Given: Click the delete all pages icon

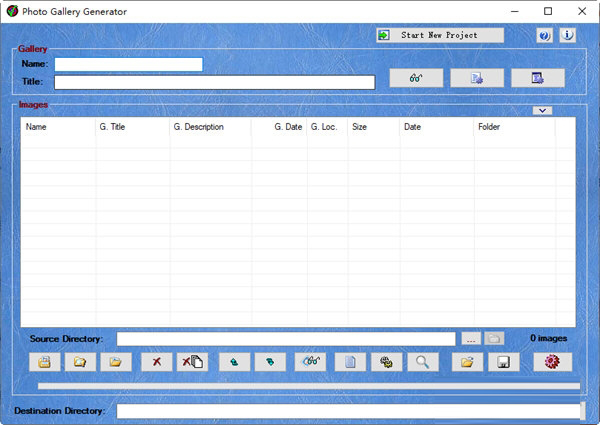Looking at the screenshot, I should [192, 362].
